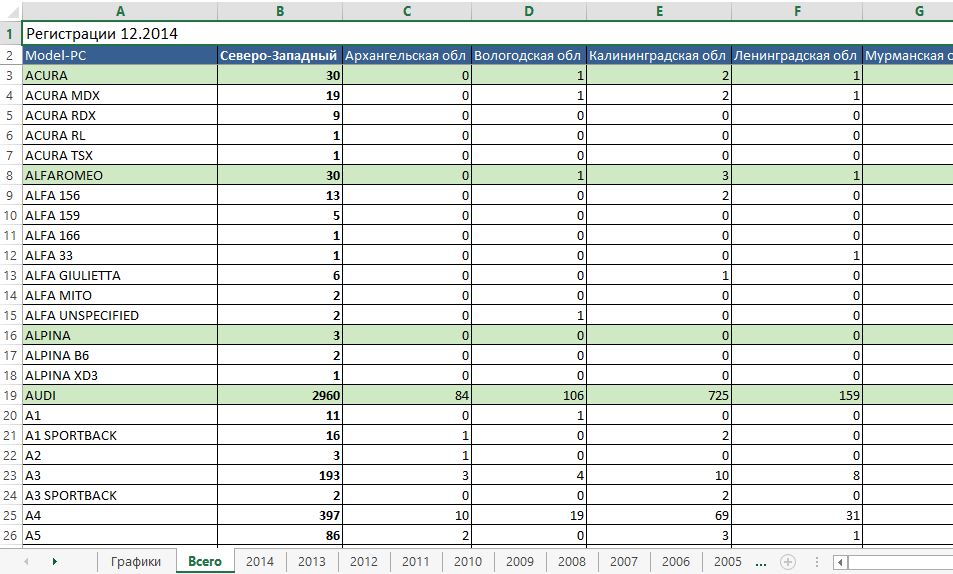Select row 8 header
Image resolution: width=953 pixels, height=574 pixels.
[10, 175]
